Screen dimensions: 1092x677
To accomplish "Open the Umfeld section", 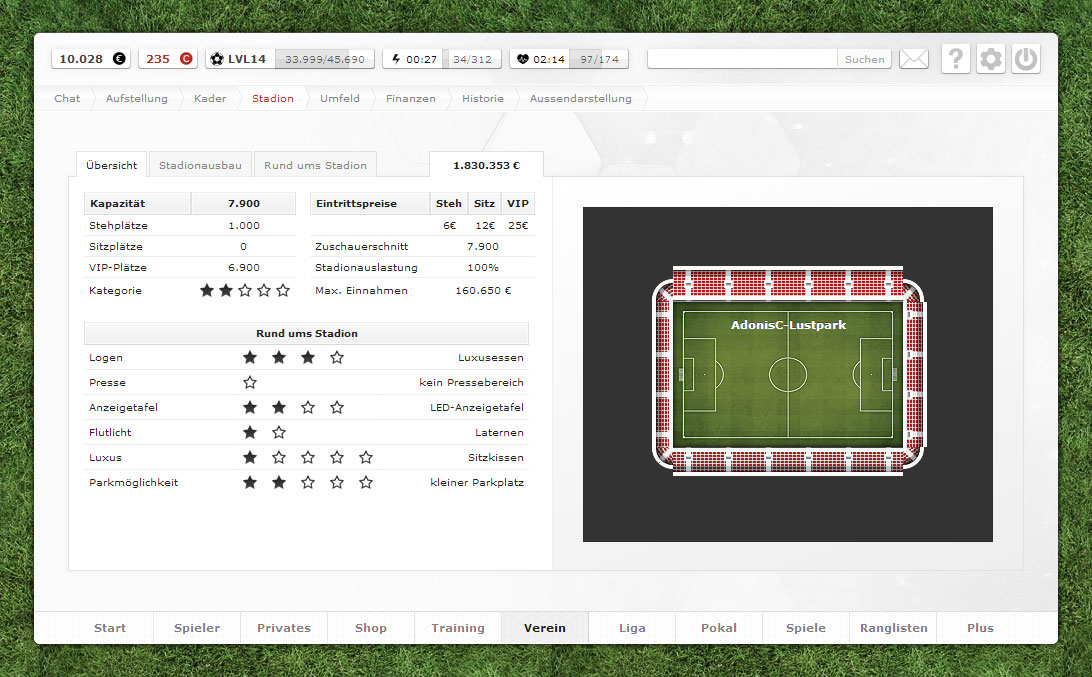I will coord(340,98).
